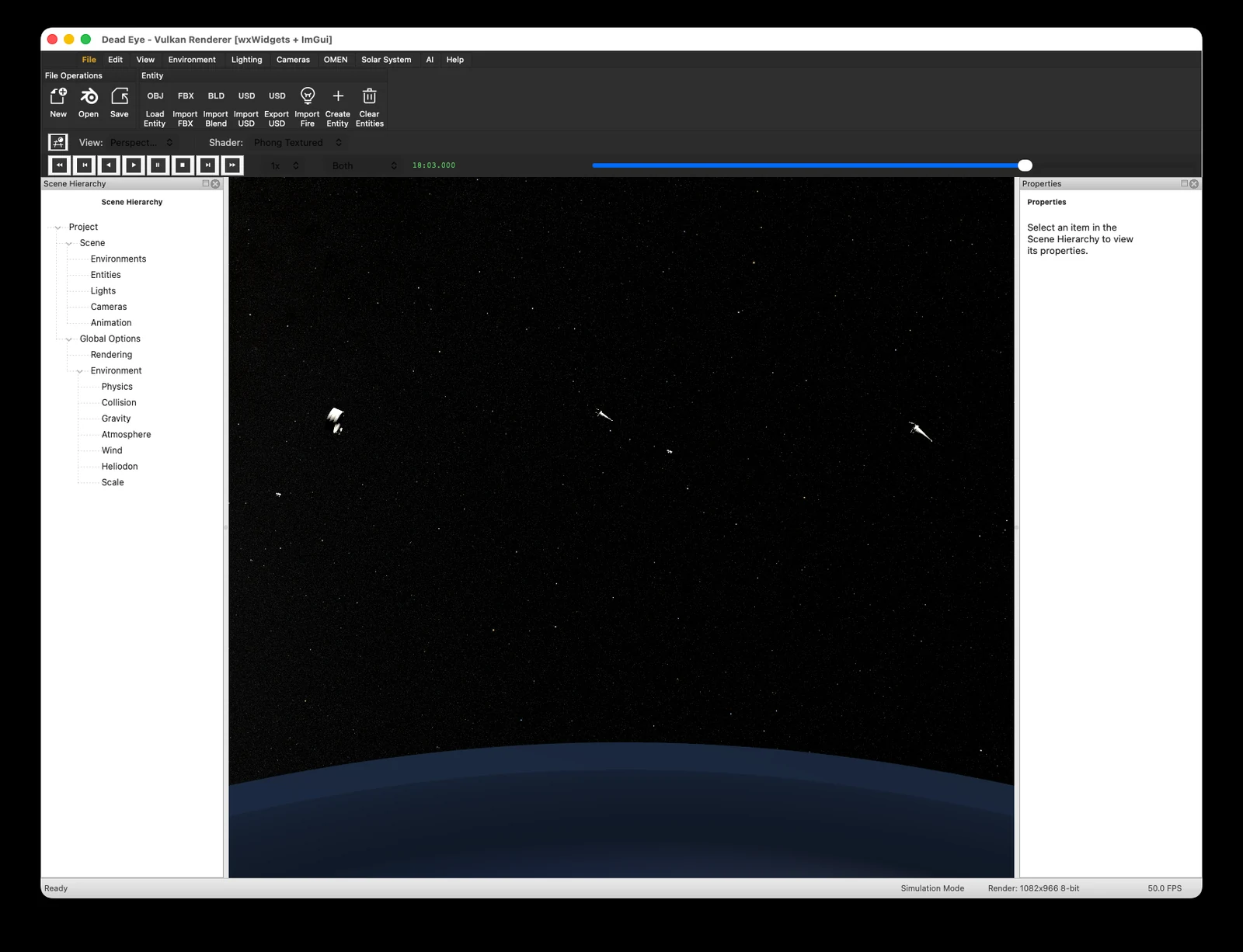Open the OMEN menu
Viewport: 1243px width, 952px height.
click(x=336, y=60)
